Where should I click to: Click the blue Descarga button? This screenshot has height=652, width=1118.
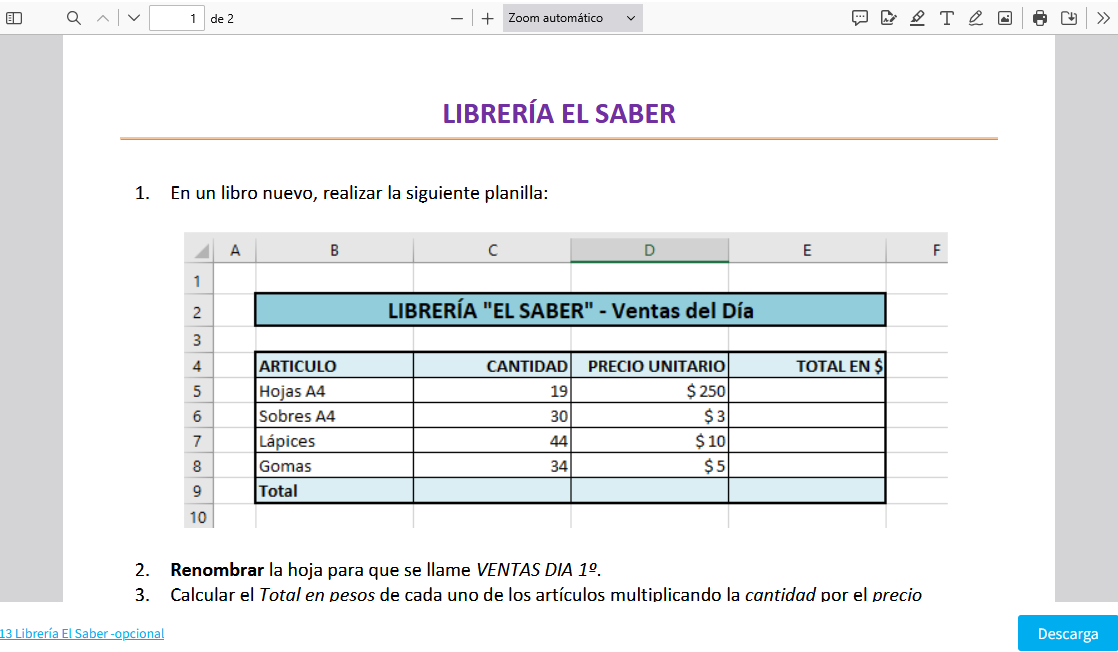pyautogui.click(x=1067, y=634)
